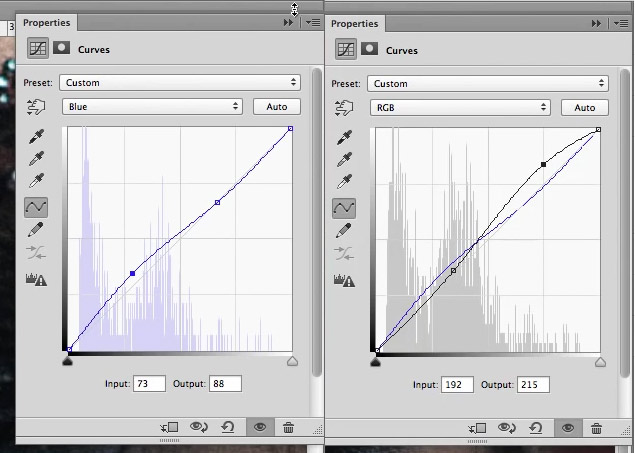Pick the black point eyedropper in the Blue curves panel
This screenshot has height=453, width=635.
[x=36, y=137]
